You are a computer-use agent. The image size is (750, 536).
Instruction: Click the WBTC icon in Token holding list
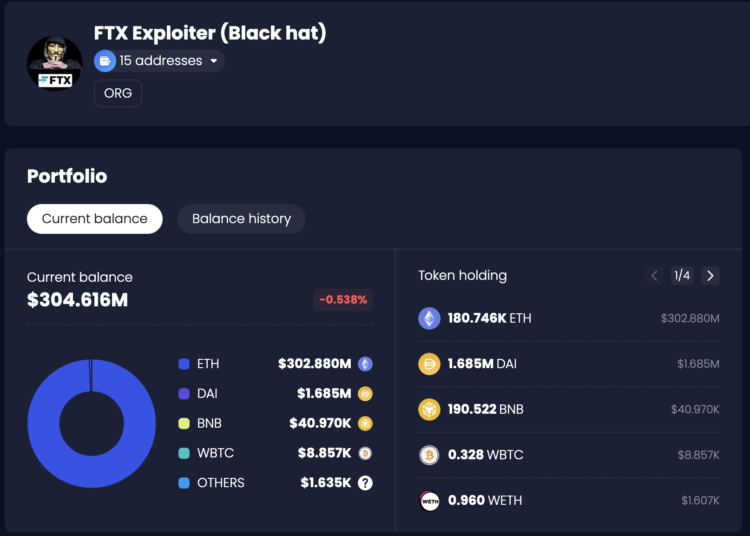click(429, 455)
